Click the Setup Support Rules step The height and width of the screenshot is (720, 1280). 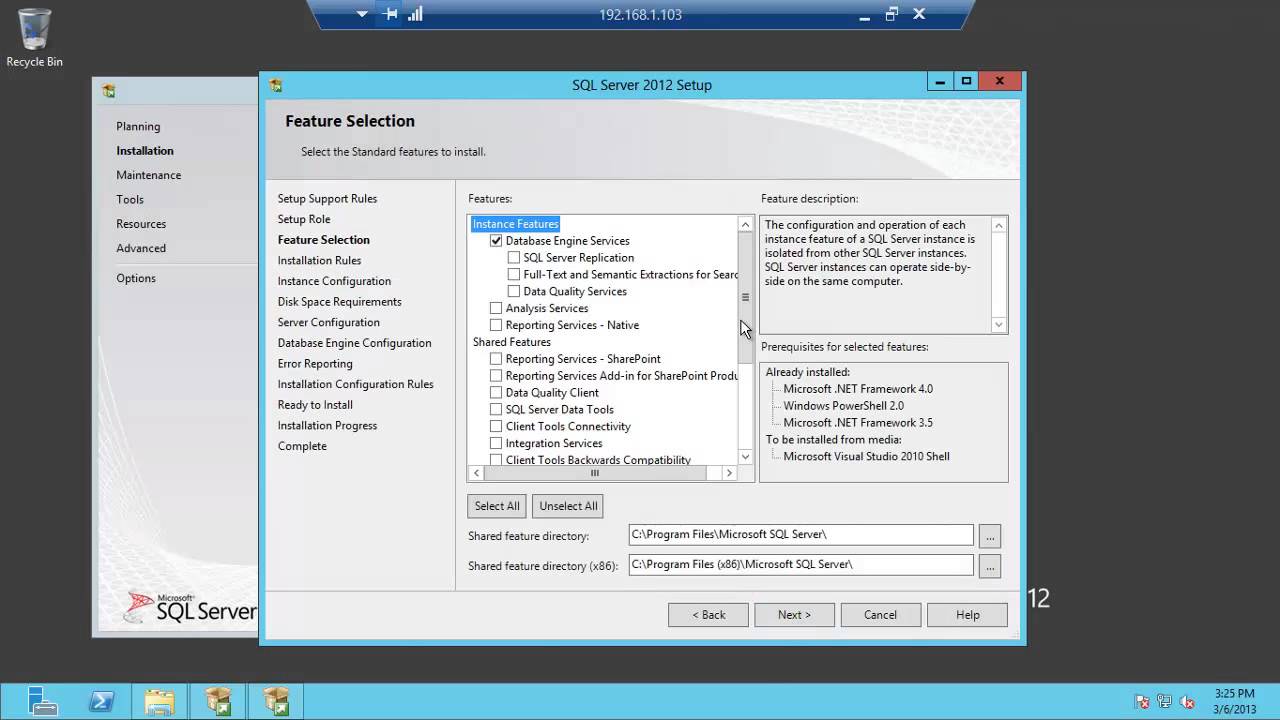pyautogui.click(x=327, y=199)
